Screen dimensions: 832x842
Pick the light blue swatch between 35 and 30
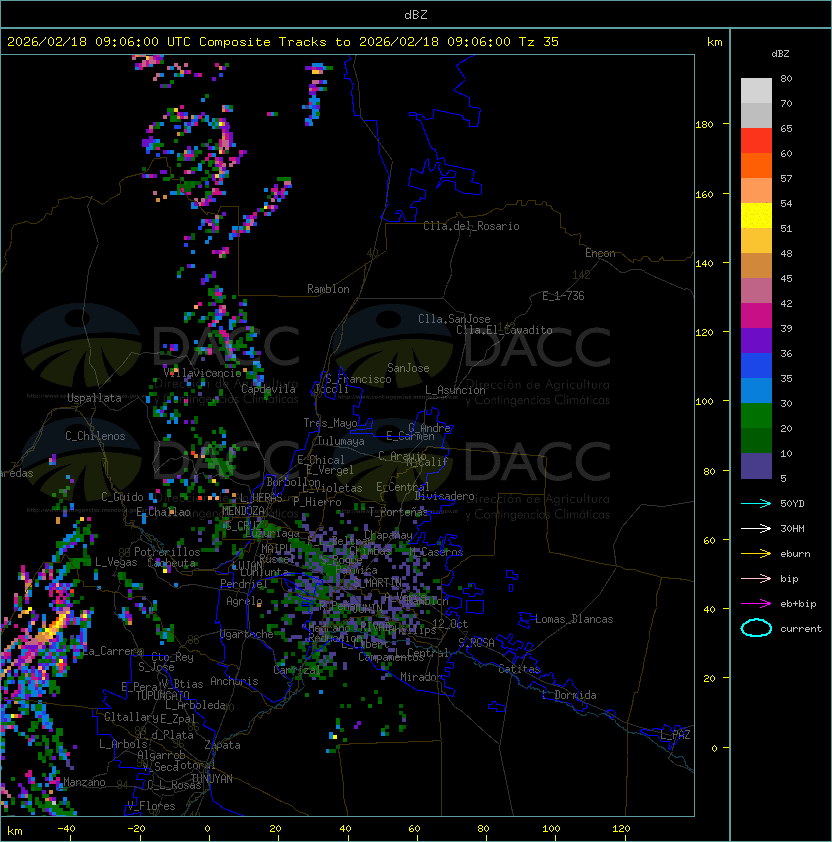[x=756, y=390]
